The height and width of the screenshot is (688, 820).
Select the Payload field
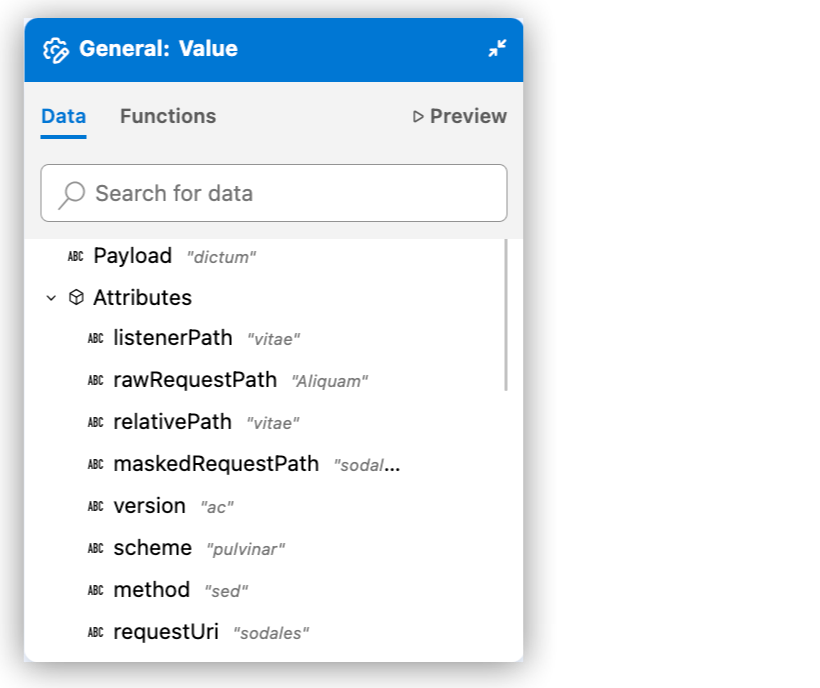pos(132,256)
